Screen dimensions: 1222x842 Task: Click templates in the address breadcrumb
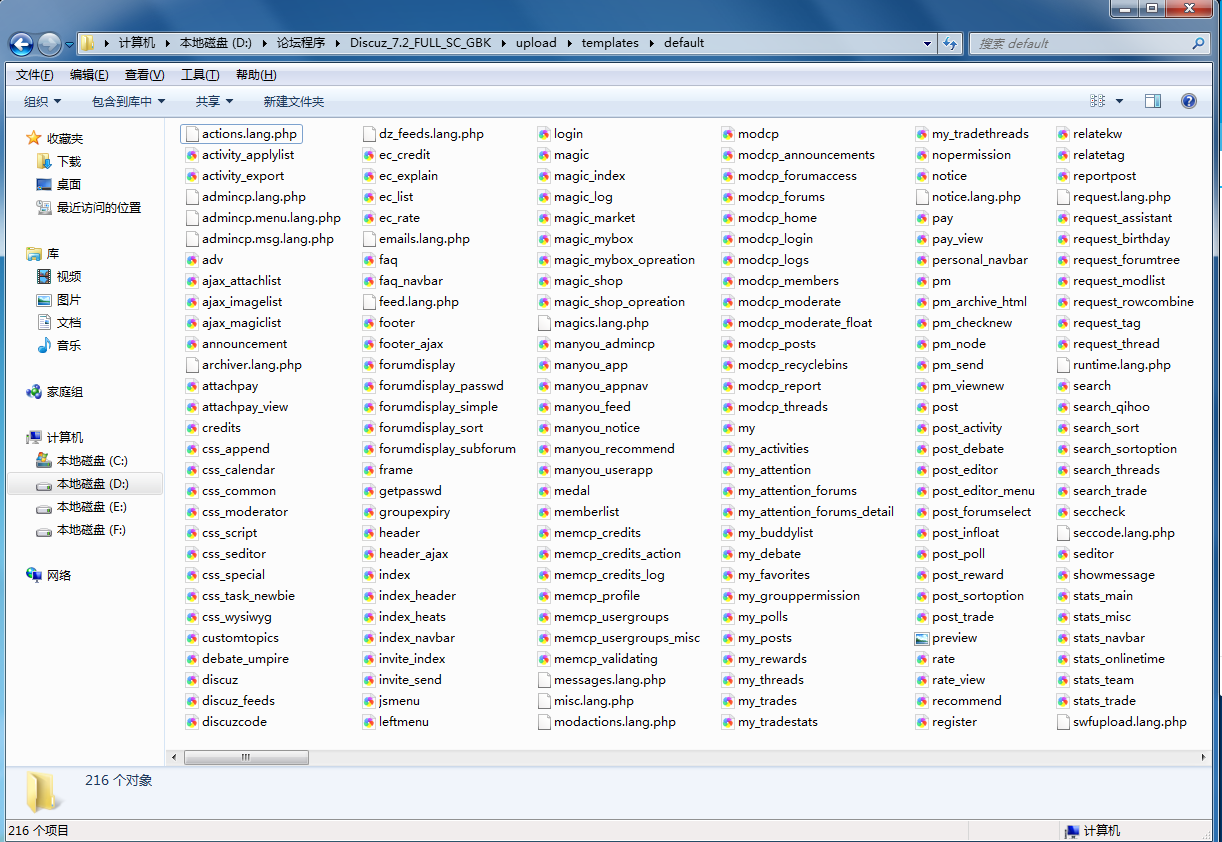(x=610, y=43)
